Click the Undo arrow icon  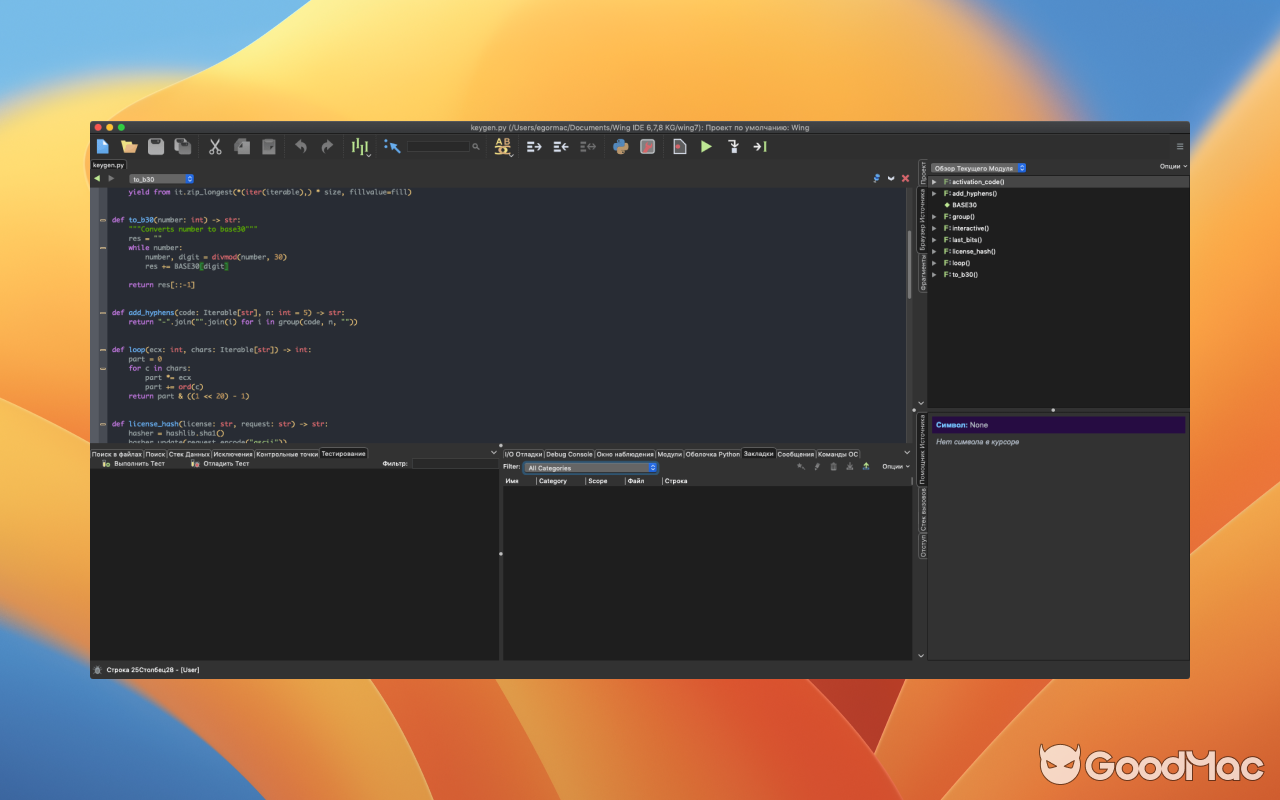[x=300, y=147]
